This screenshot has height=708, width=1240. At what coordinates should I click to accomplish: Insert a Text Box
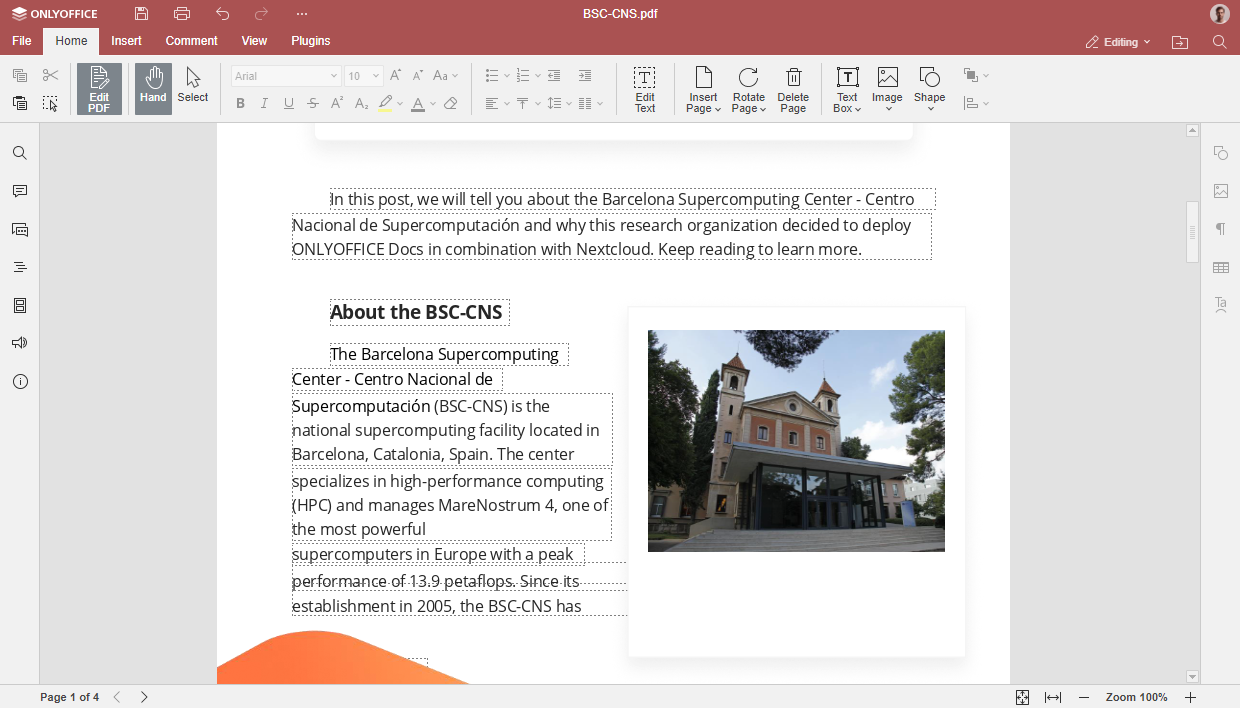click(x=847, y=88)
